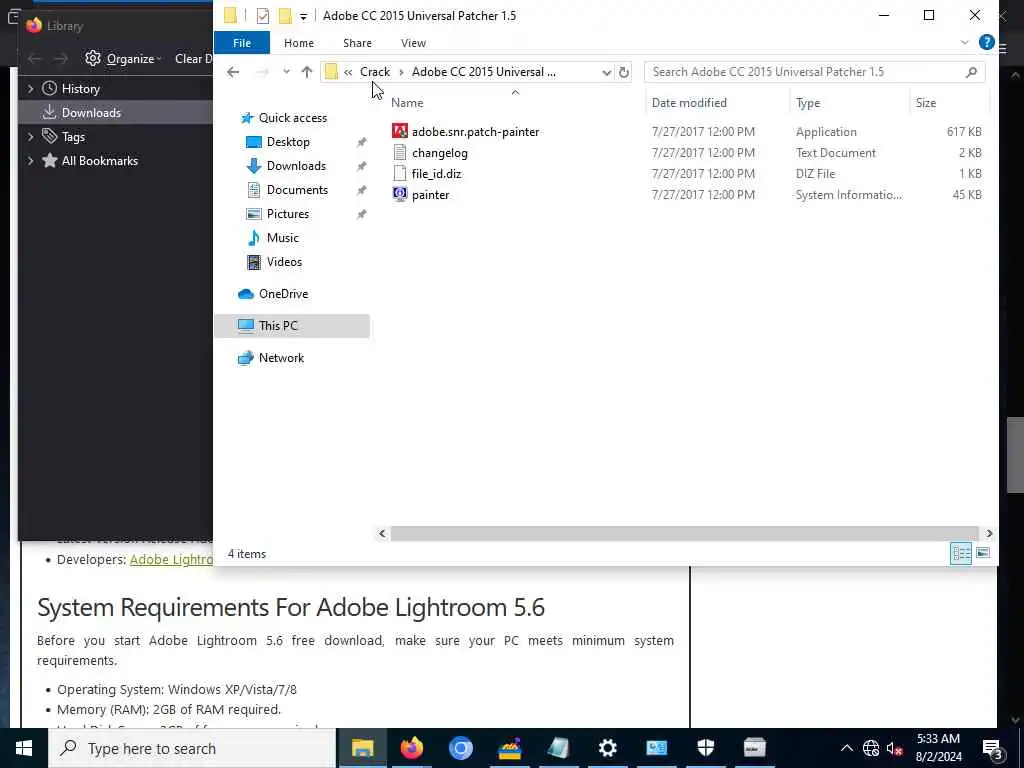Image resolution: width=1024 pixels, height=768 pixels.
Task: Switch to large icons view layout
Action: click(983, 553)
